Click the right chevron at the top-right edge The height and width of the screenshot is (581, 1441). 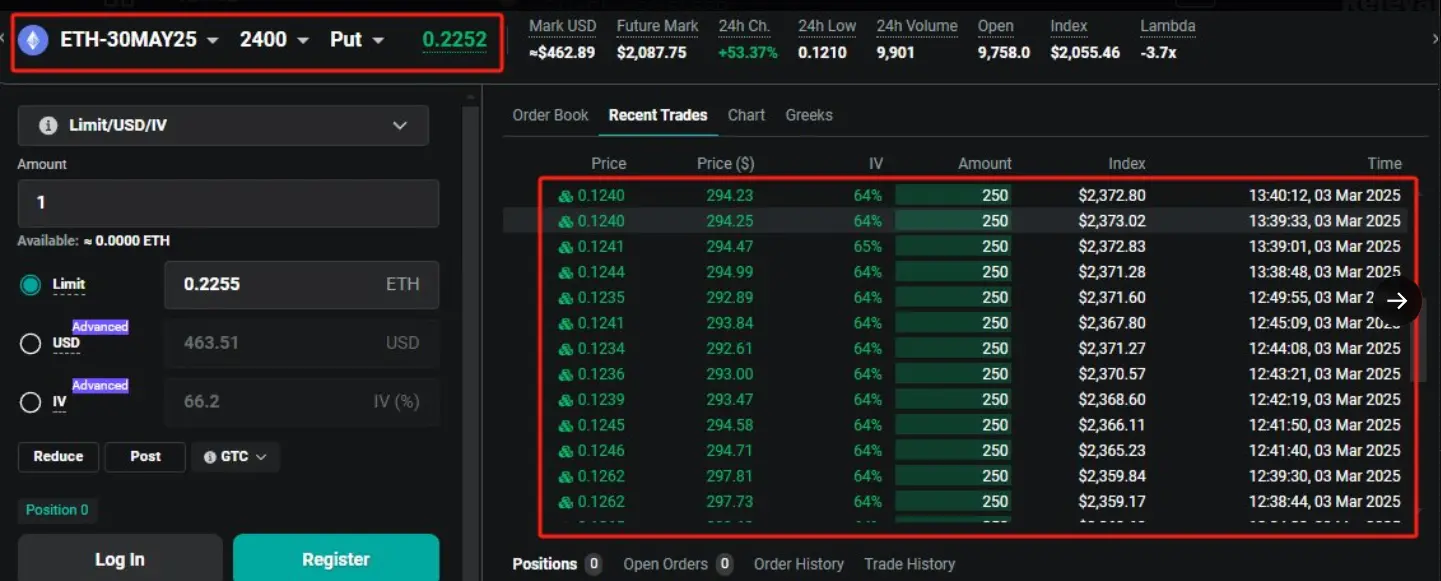coord(1435,40)
